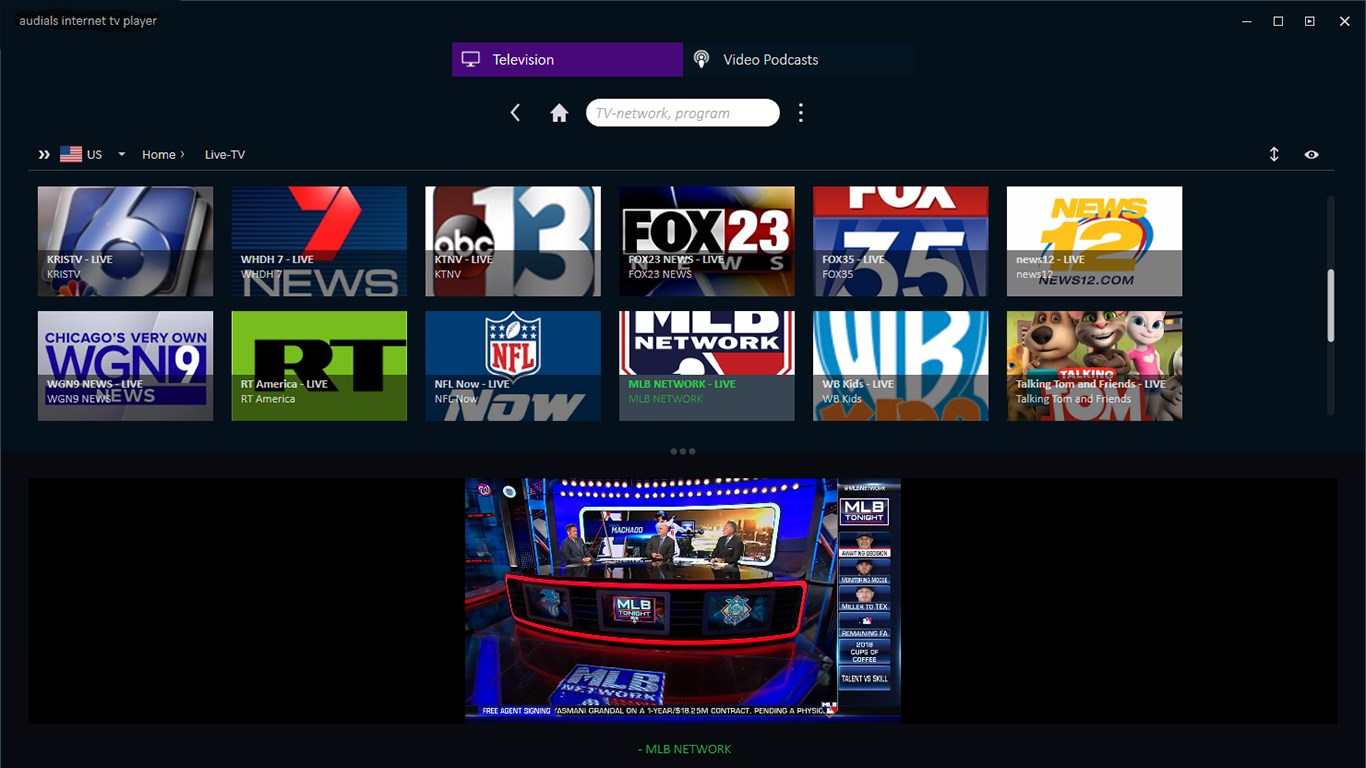The width and height of the screenshot is (1366, 768).
Task: Click the Television monitor icon
Action: pyautogui.click(x=471, y=60)
